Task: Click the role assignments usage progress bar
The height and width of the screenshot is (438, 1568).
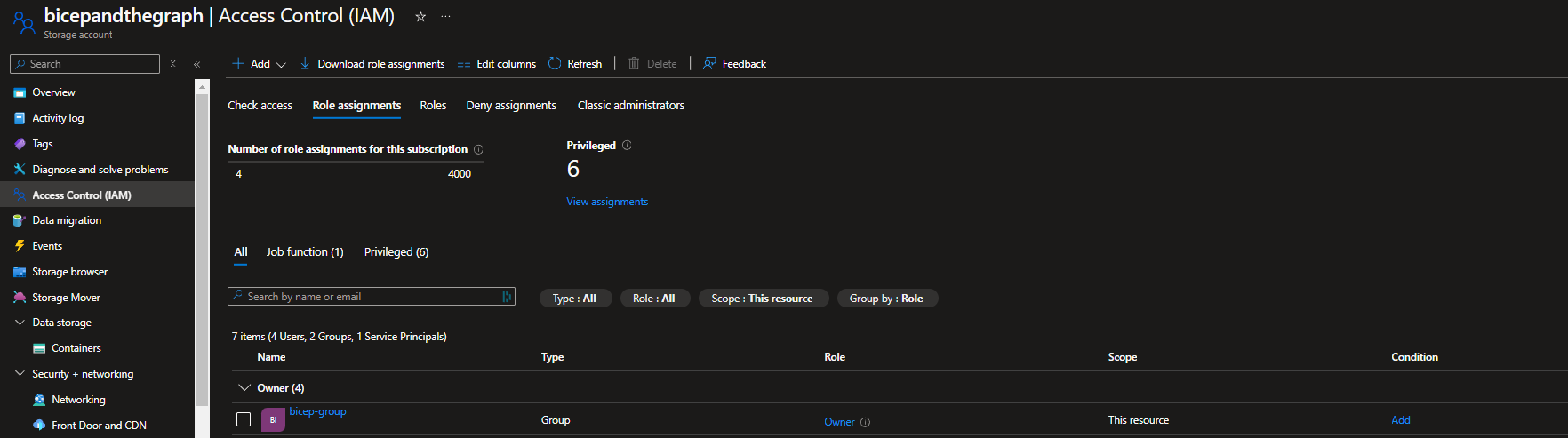Action: (x=355, y=162)
